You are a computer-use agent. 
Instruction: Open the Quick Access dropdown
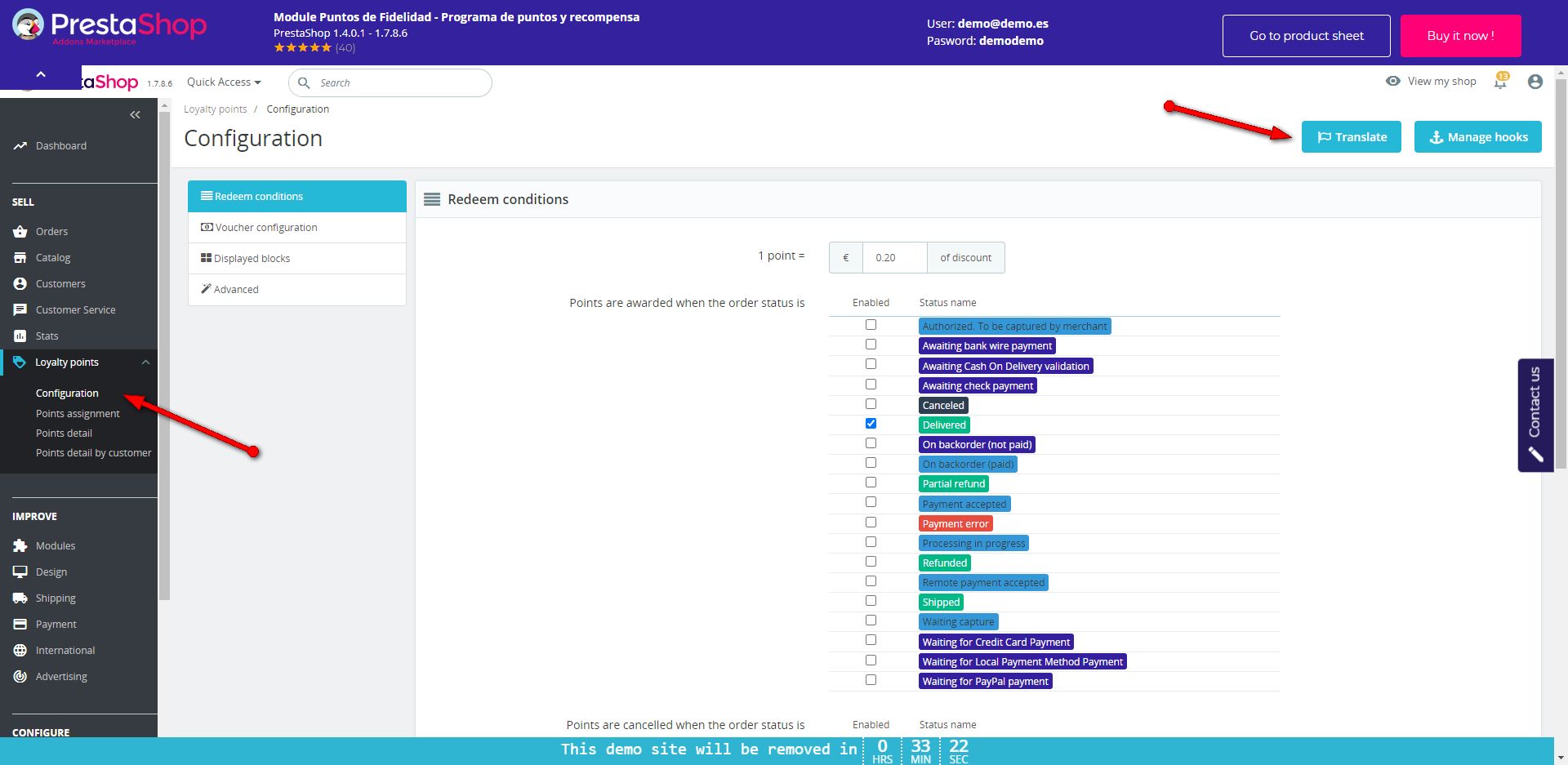tap(224, 82)
